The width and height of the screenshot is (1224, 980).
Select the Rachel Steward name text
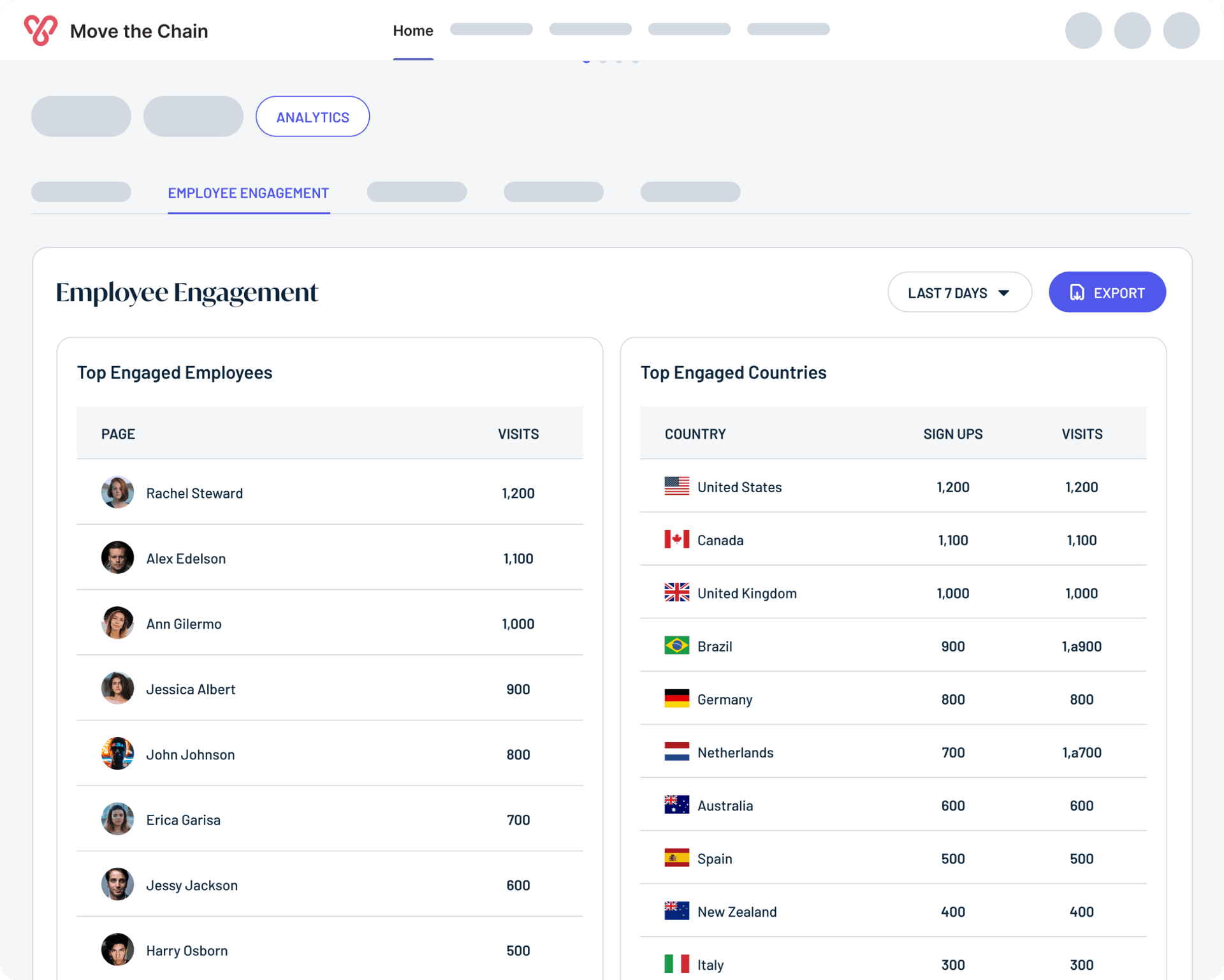[194, 493]
